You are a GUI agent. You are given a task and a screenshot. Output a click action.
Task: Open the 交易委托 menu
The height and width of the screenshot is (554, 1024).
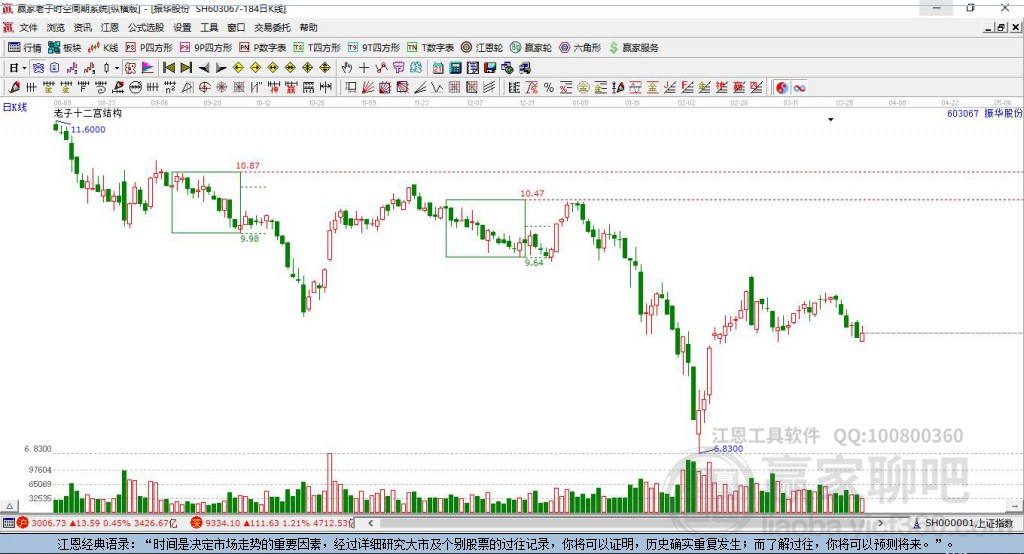coord(272,27)
